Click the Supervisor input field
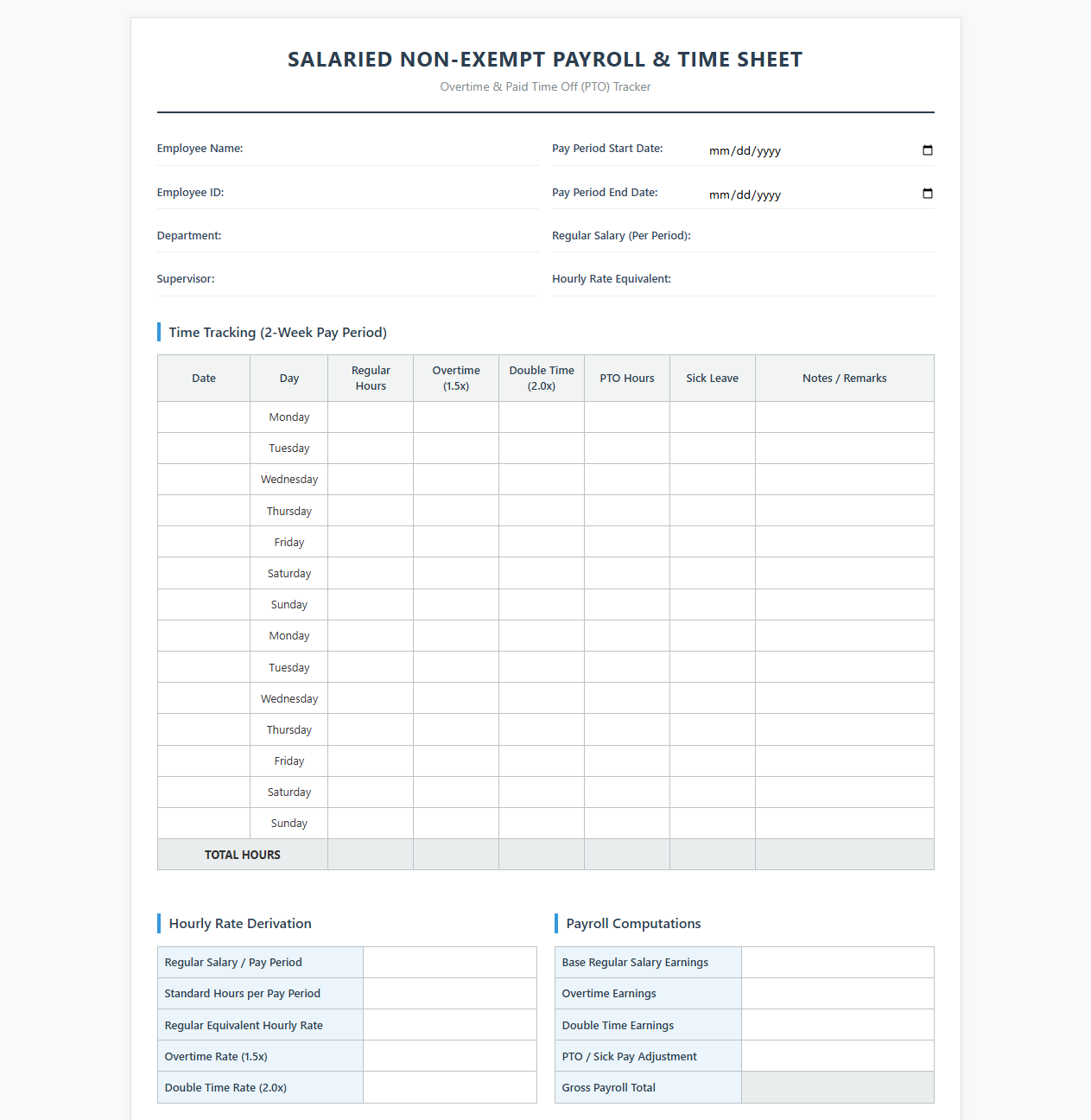 [x=425, y=278]
